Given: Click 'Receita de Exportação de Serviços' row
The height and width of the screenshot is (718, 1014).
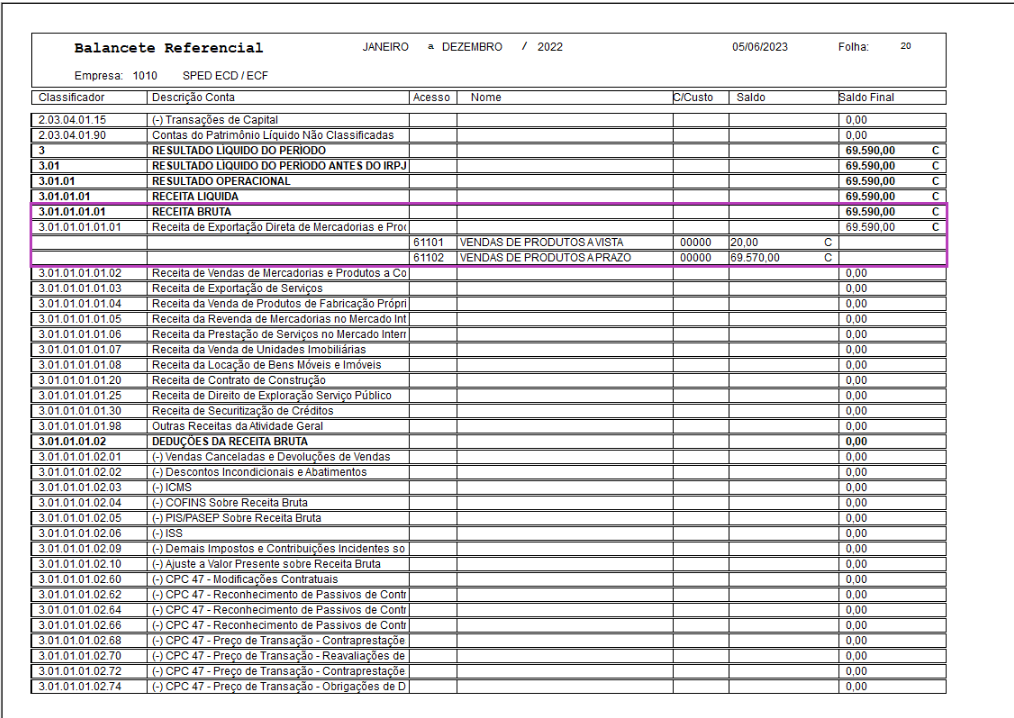Looking at the screenshot, I should [237, 288].
